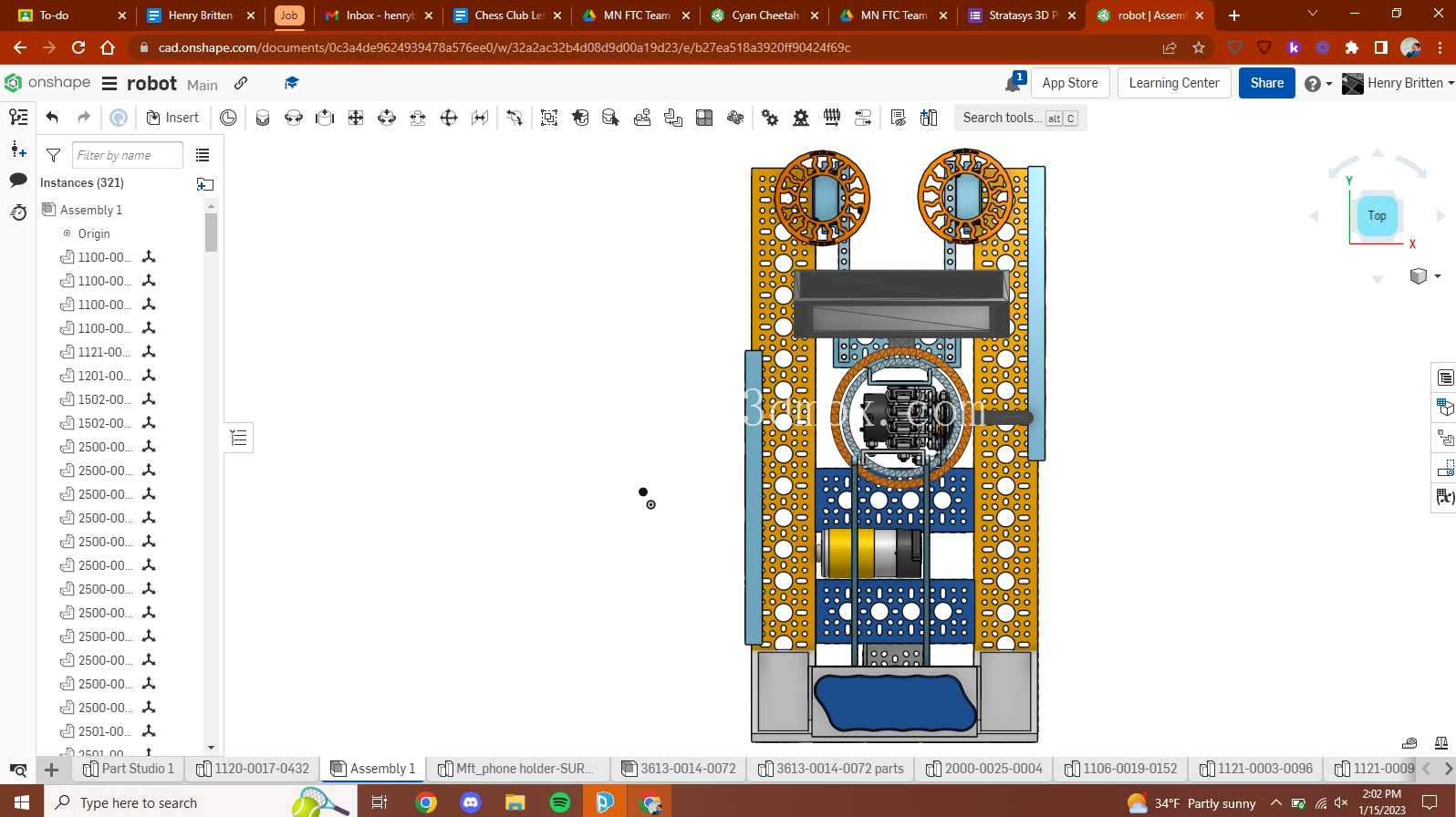Open the Help menu dropdown
Image resolution: width=1456 pixels, height=817 pixels.
point(1317,83)
